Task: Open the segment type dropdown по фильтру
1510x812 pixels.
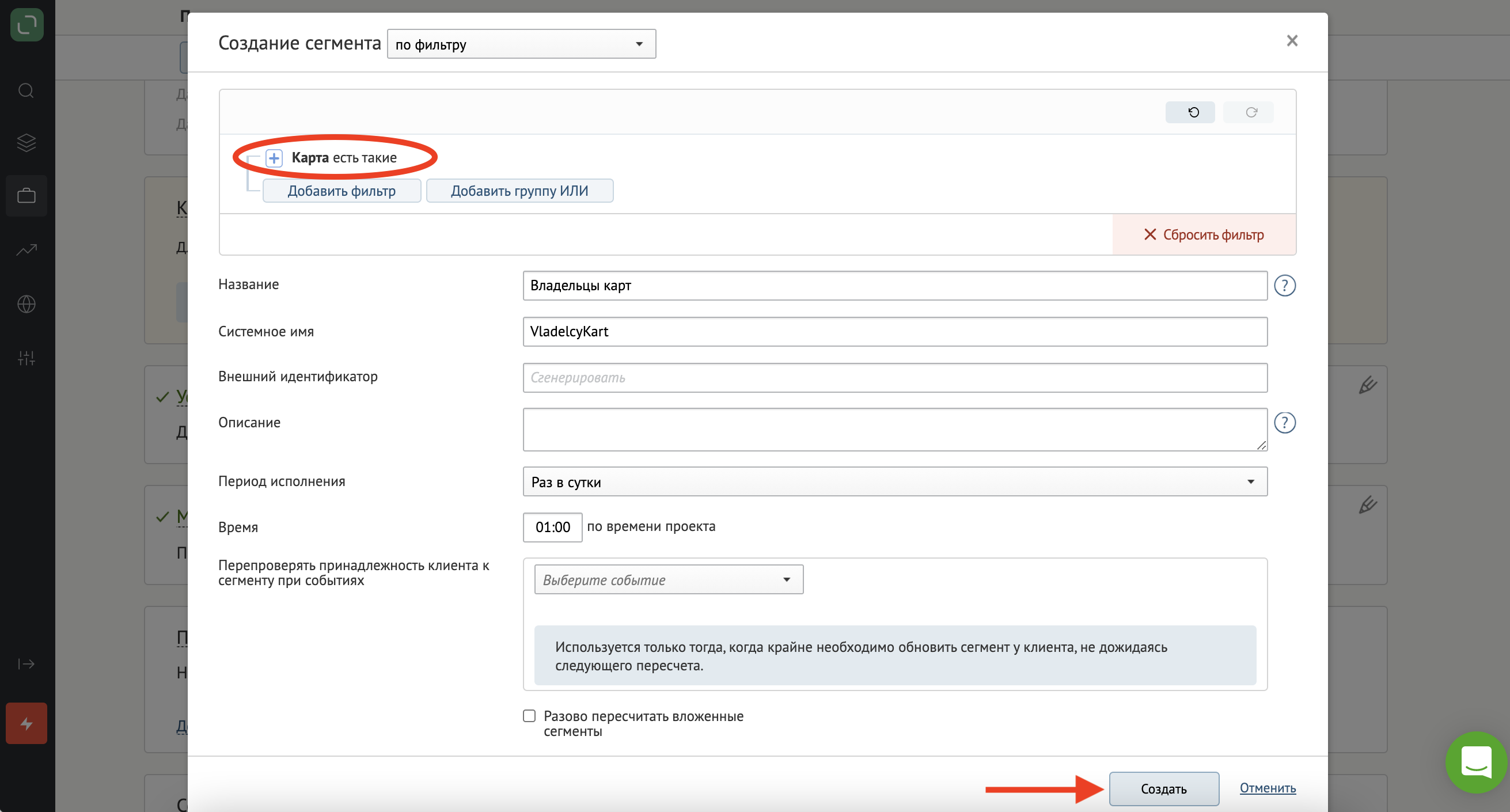Action: point(521,44)
